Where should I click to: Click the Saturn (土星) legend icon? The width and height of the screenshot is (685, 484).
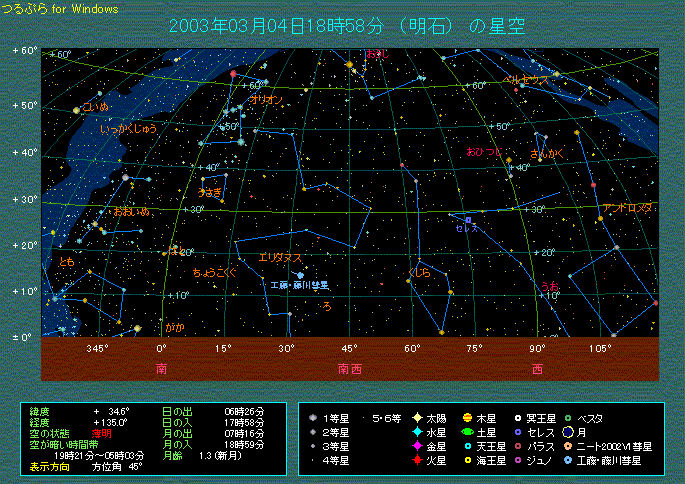[467, 432]
